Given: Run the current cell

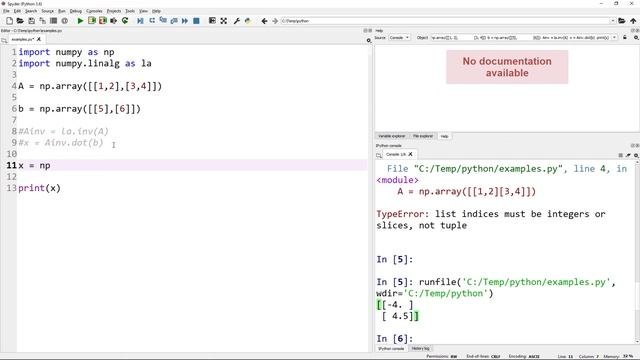Looking at the screenshot, I should (92, 20).
